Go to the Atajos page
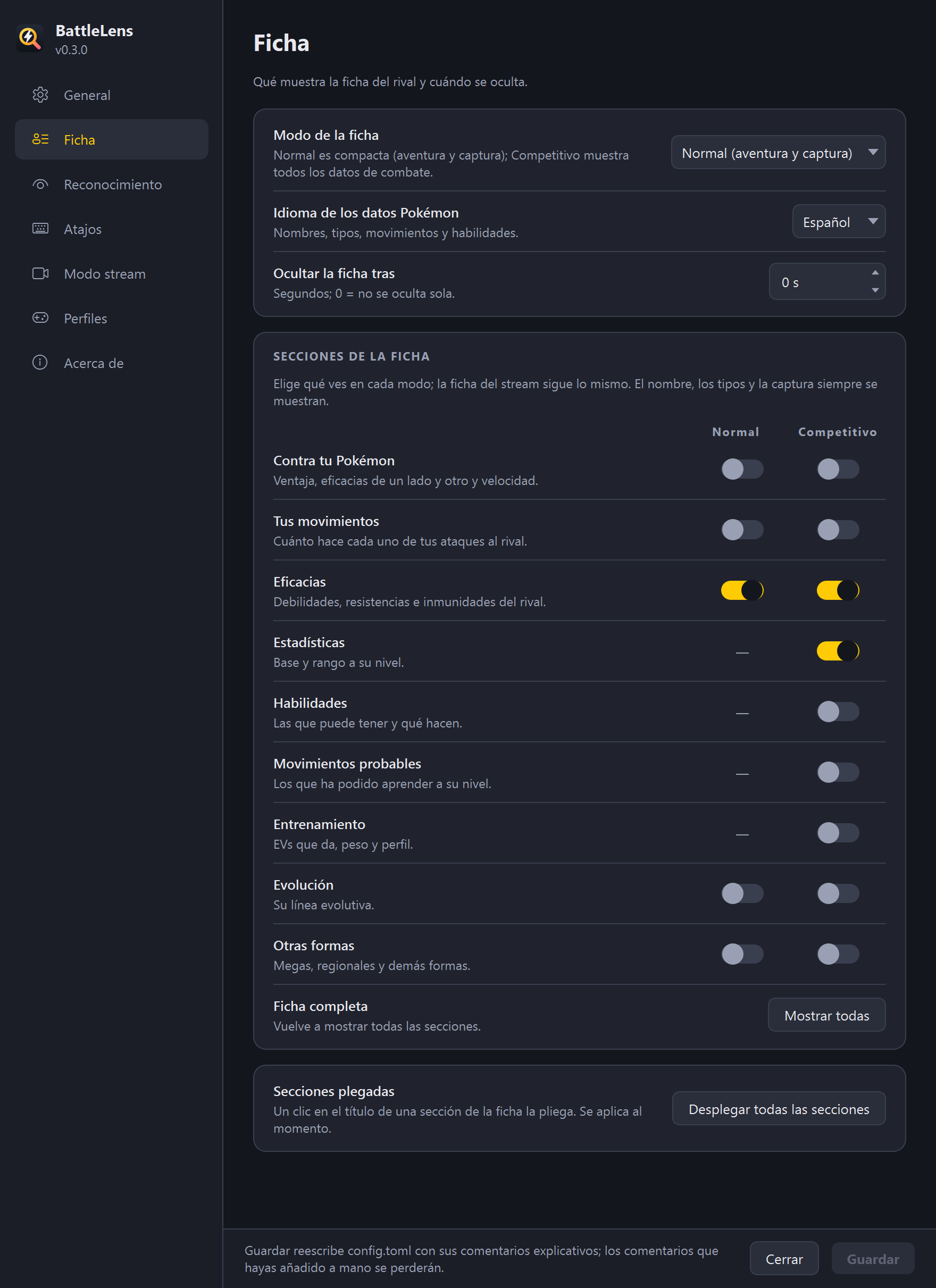 pyautogui.click(x=111, y=229)
